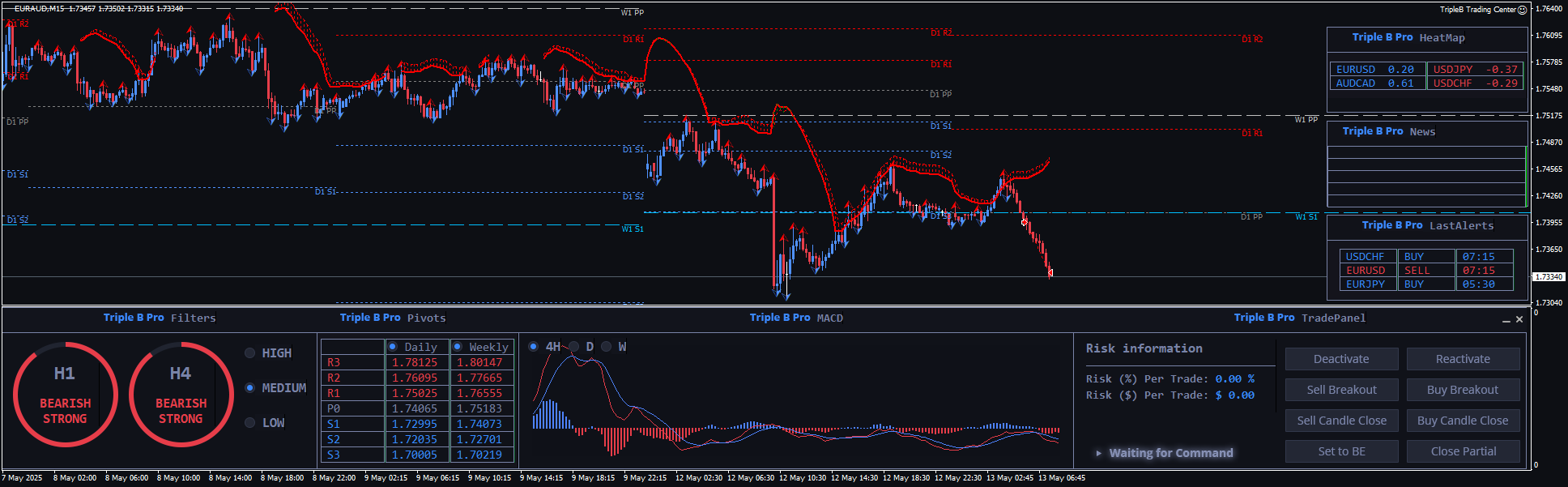Viewport: 1568px width, 487px height.
Task: Click the H1 bearish strength gauge
Action: click(65, 395)
